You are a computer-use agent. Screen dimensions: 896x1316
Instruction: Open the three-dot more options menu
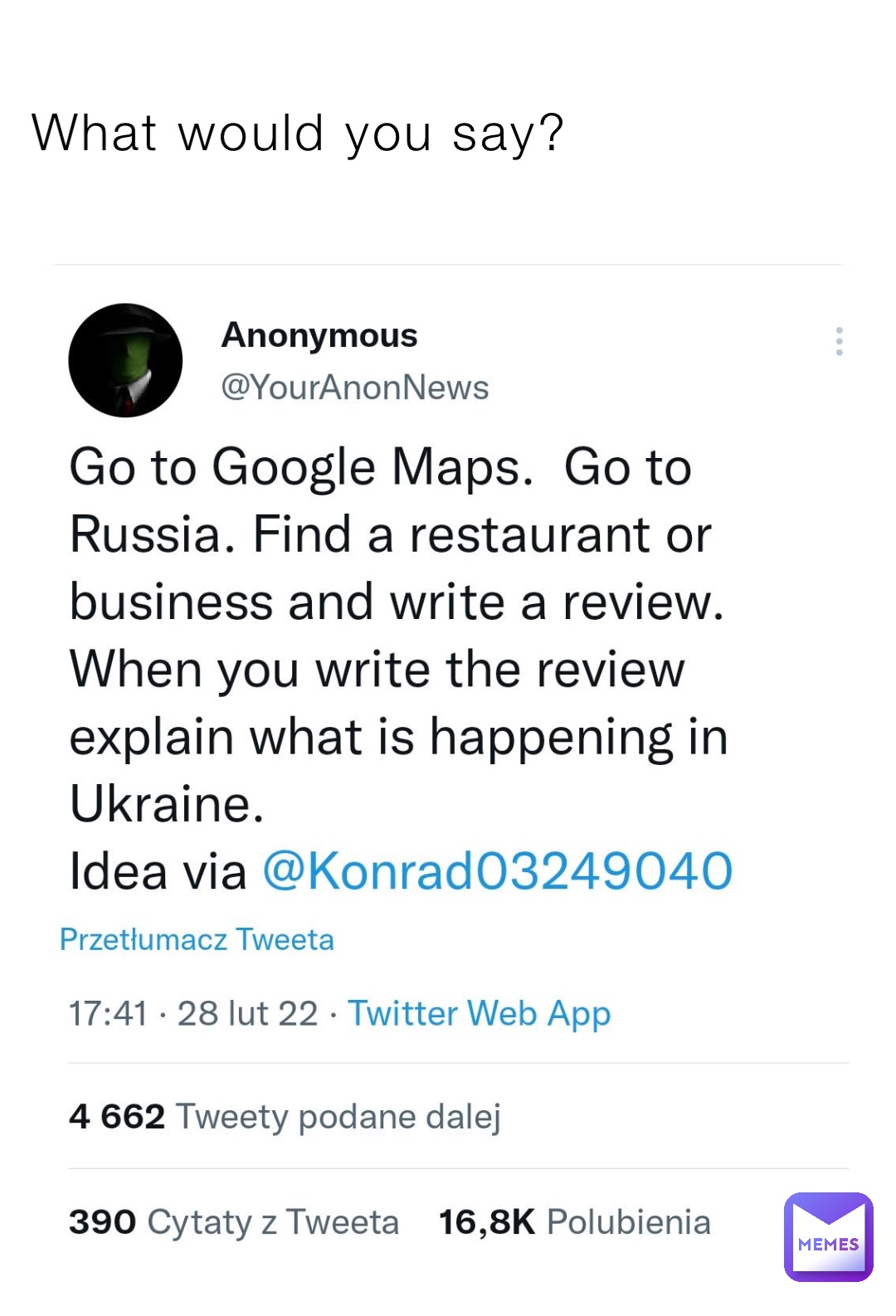click(840, 341)
